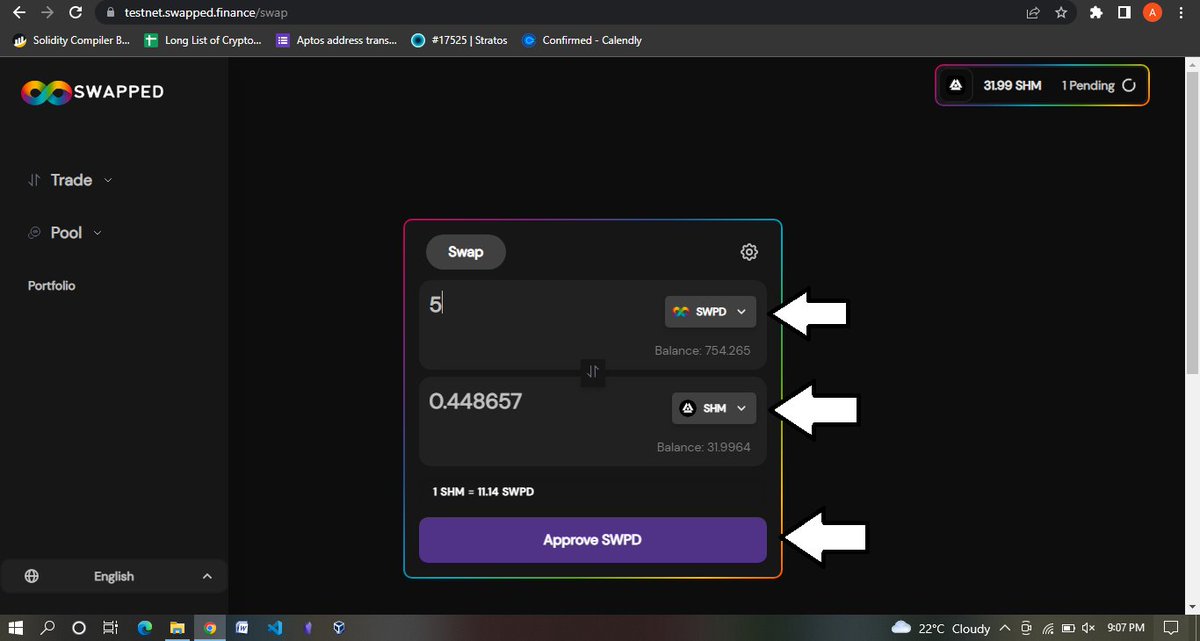The width and height of the screenshot is (1200, 641).
Task: Open the English language selector
Action: pos(114,576)
